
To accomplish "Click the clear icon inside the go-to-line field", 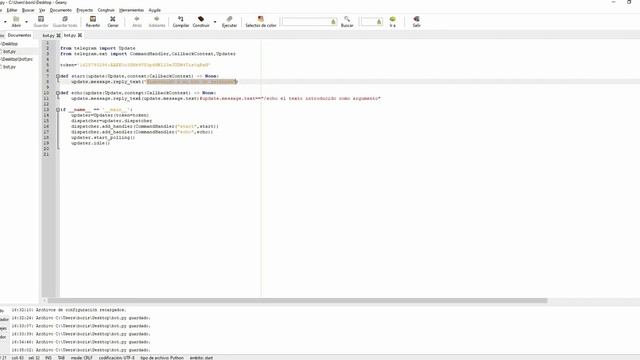I will coord(379,22).
